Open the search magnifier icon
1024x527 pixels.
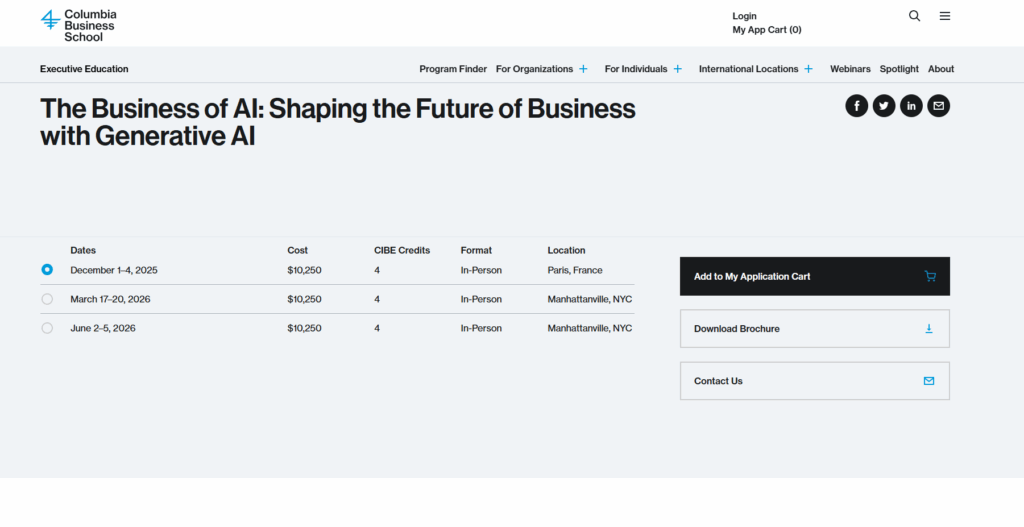(914, 16)
